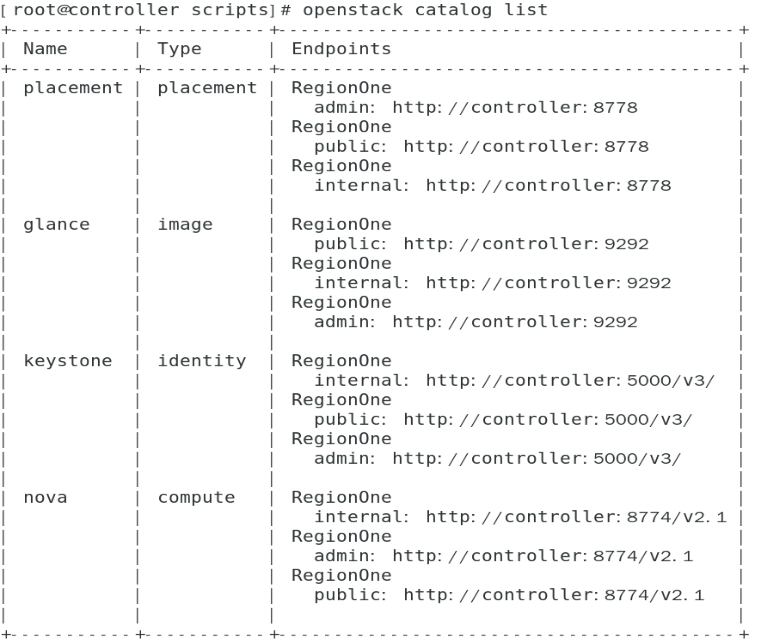This screenshot has width=762, height=643.
Task: Click the Type column header
Action: pyautogui.click(x=179, y=49)
